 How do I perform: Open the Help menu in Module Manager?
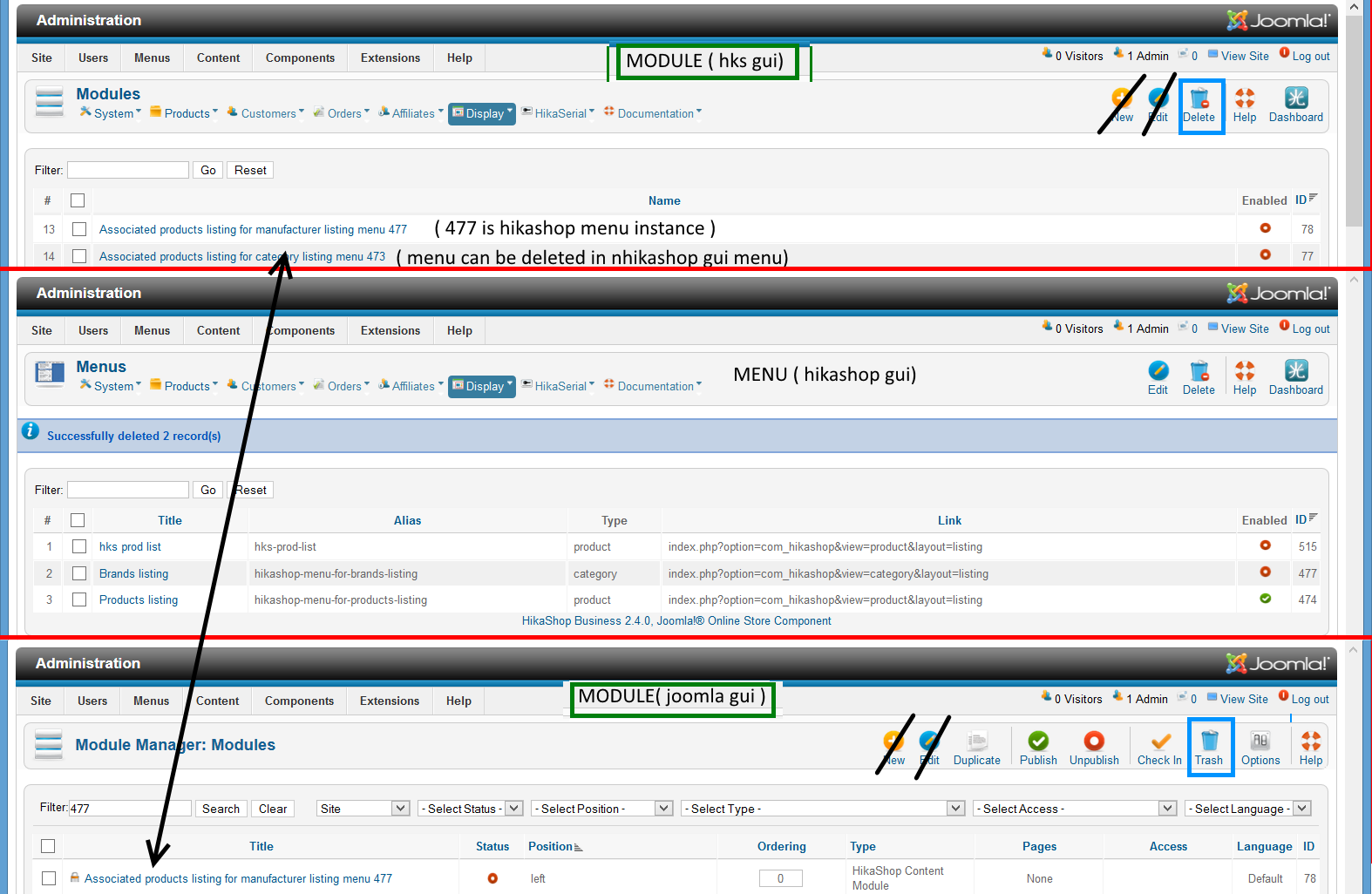[x=458, y=701]
